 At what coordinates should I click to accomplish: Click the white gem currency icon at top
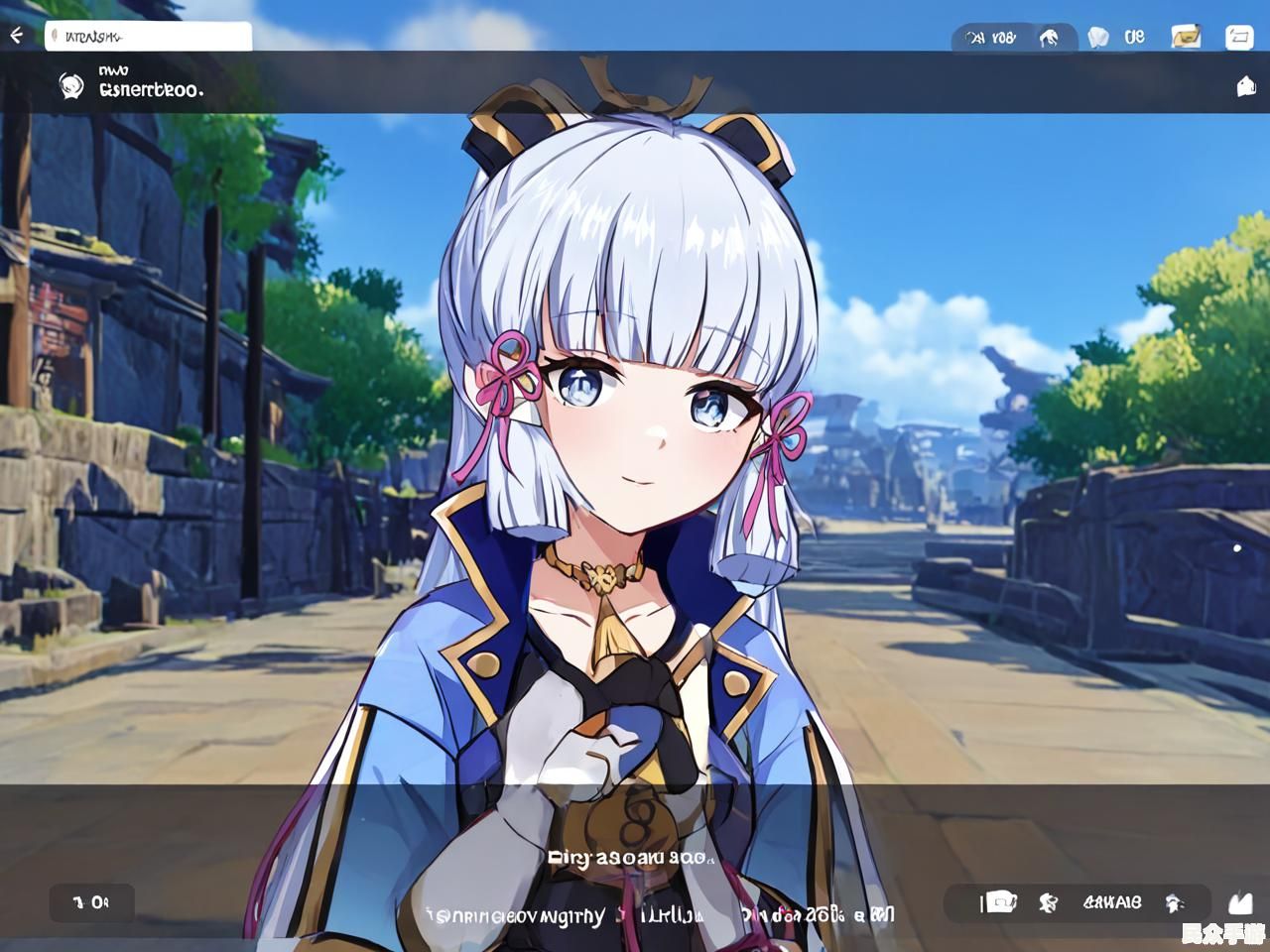pos(1097,38)
